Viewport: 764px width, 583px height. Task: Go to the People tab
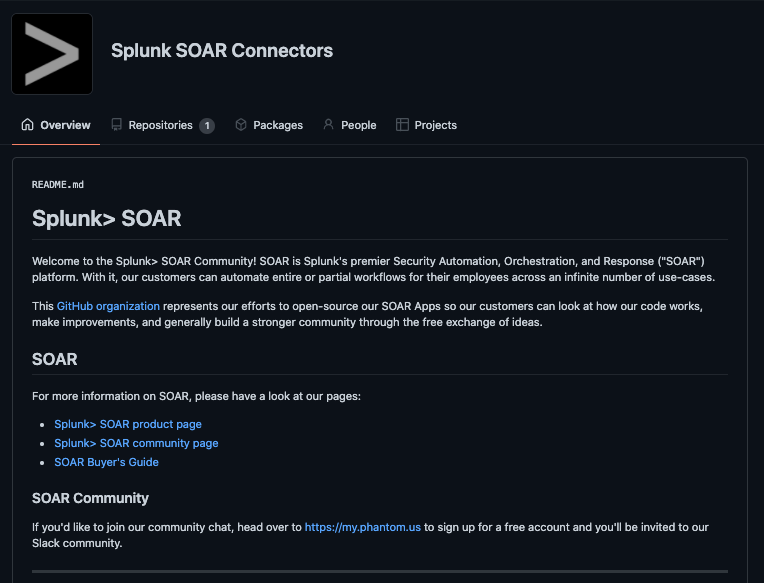350,125
